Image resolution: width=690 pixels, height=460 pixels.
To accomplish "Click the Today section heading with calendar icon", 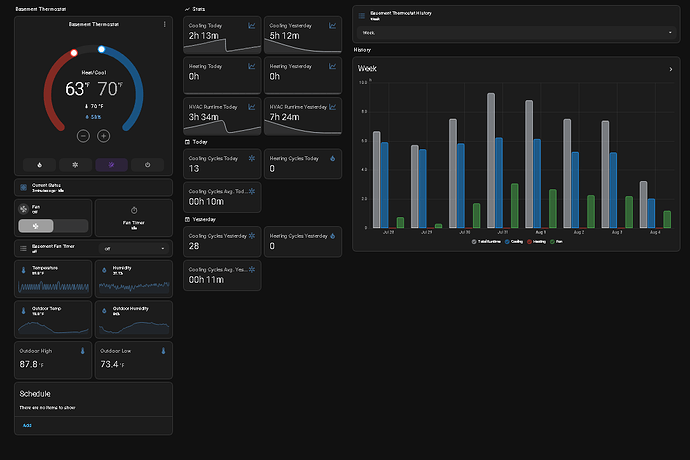I will click(196, 142).
